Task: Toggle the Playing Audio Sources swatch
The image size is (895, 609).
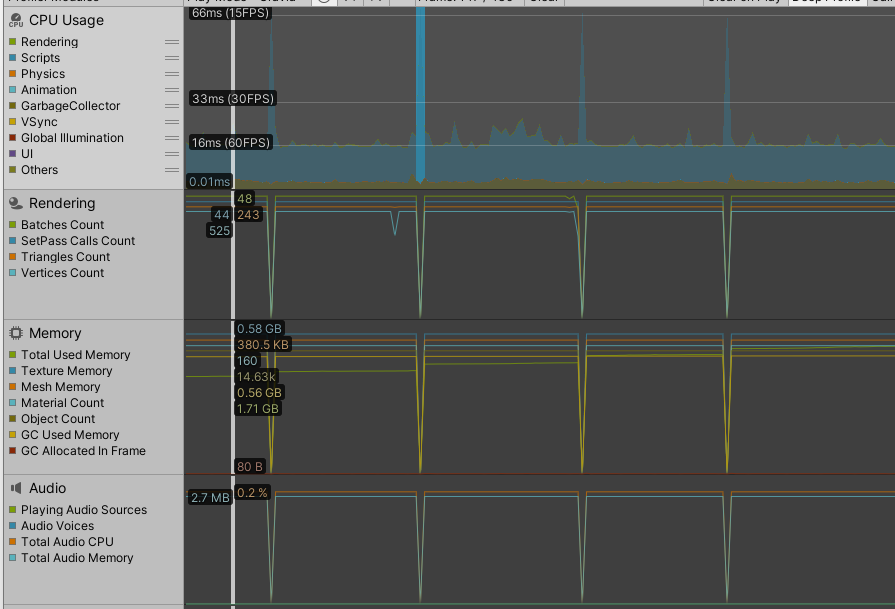Action: [x=11, y=509]
